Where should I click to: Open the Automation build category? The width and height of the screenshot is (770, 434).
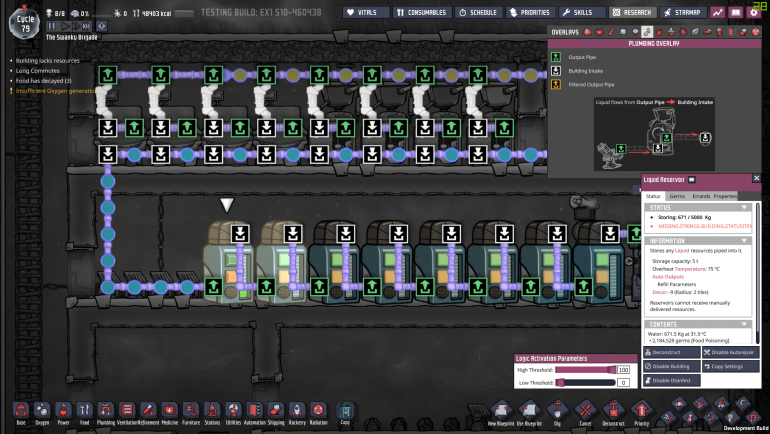click(254, 413)
